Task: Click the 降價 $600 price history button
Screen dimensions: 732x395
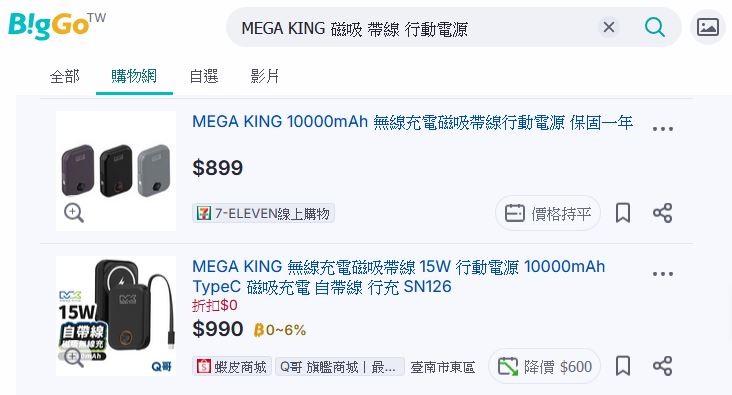Action: (x=544, y=367)
